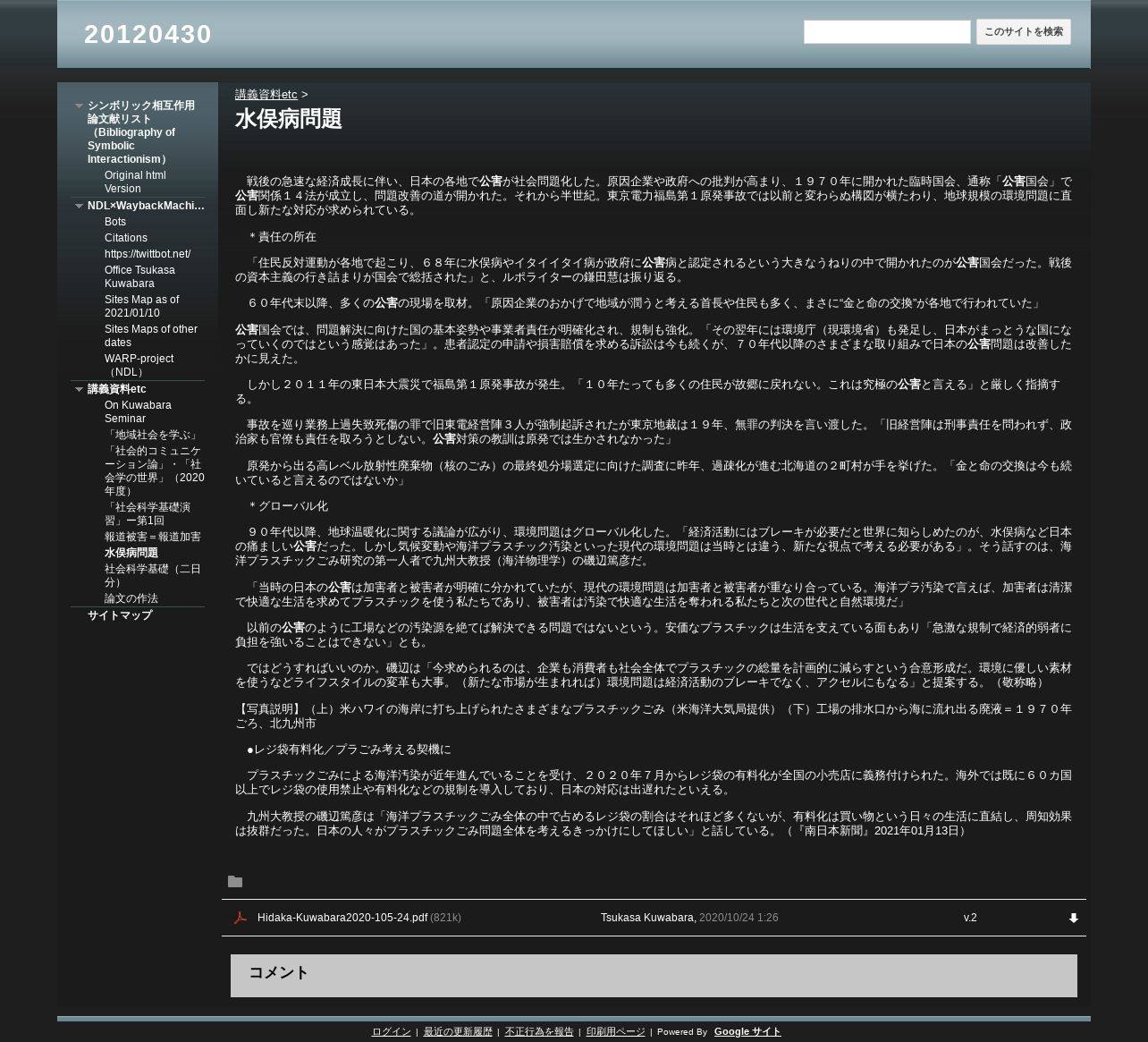Open the NDL×WaybackMachi... sidebar item
Screen dimensions: 1148x1042
[146, 206]
